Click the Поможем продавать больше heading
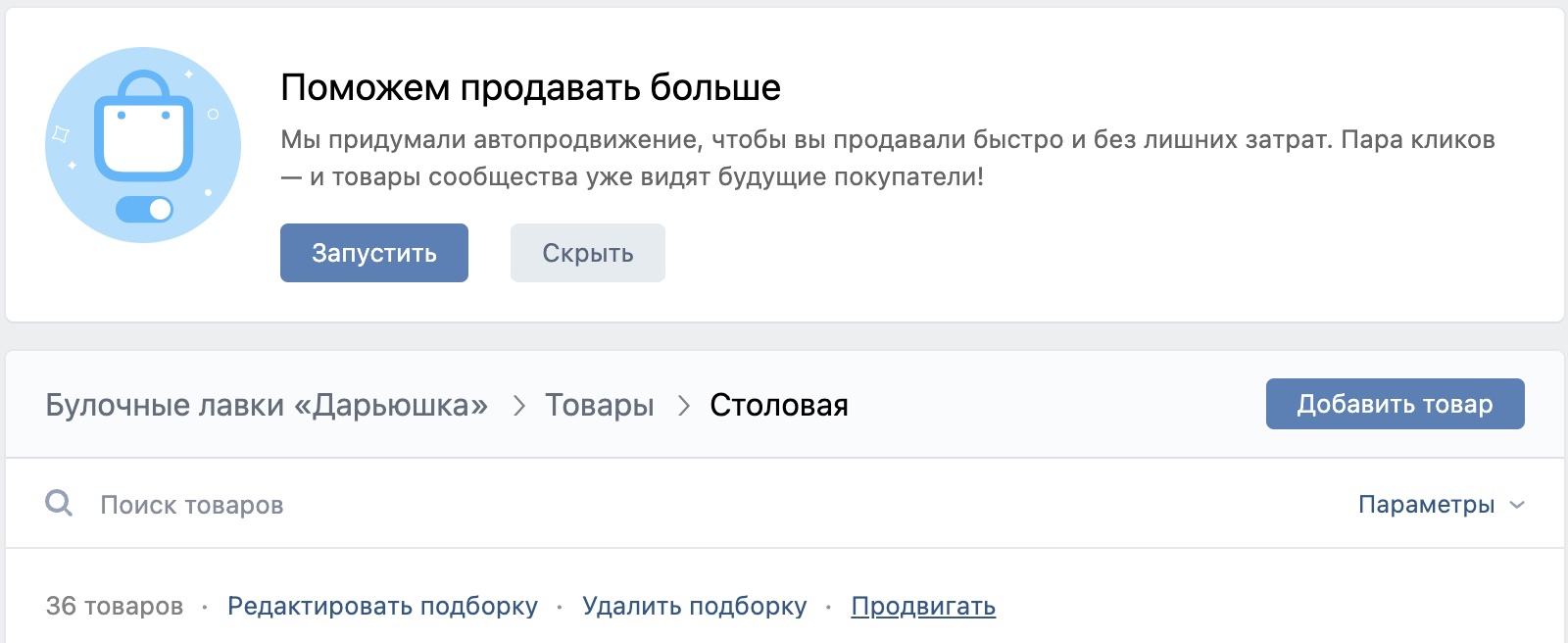Screen dimensions: 1568x643 [530, 88]
